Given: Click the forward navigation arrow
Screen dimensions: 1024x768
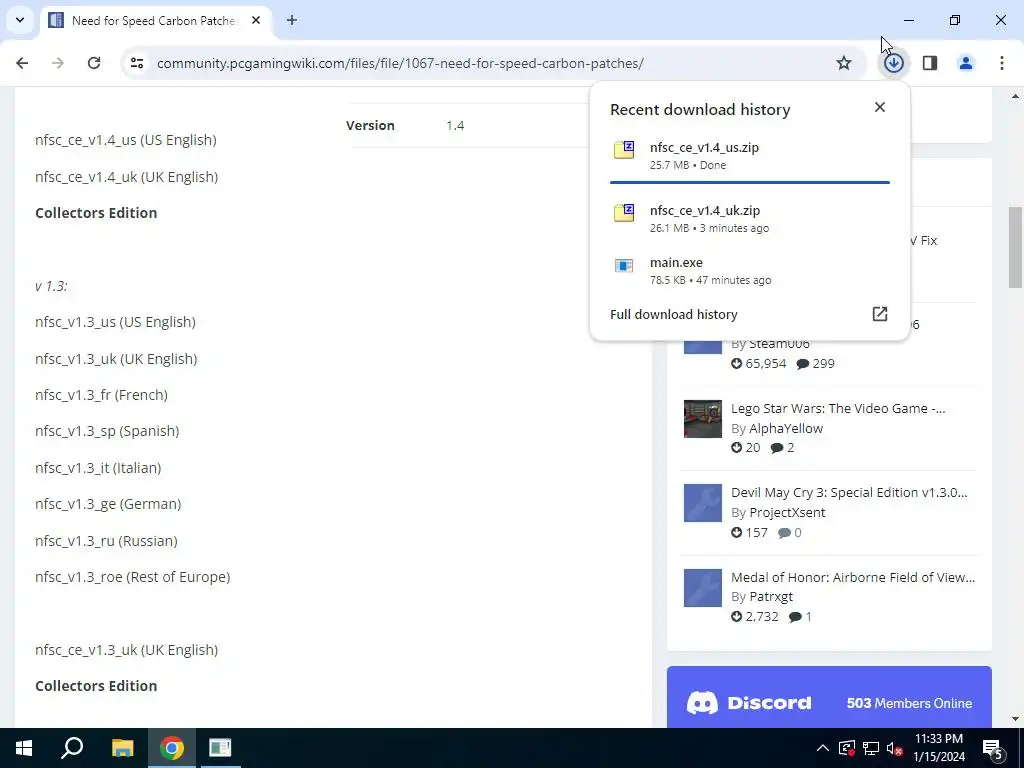Looking at the screenshot, I should coord(58,63).
